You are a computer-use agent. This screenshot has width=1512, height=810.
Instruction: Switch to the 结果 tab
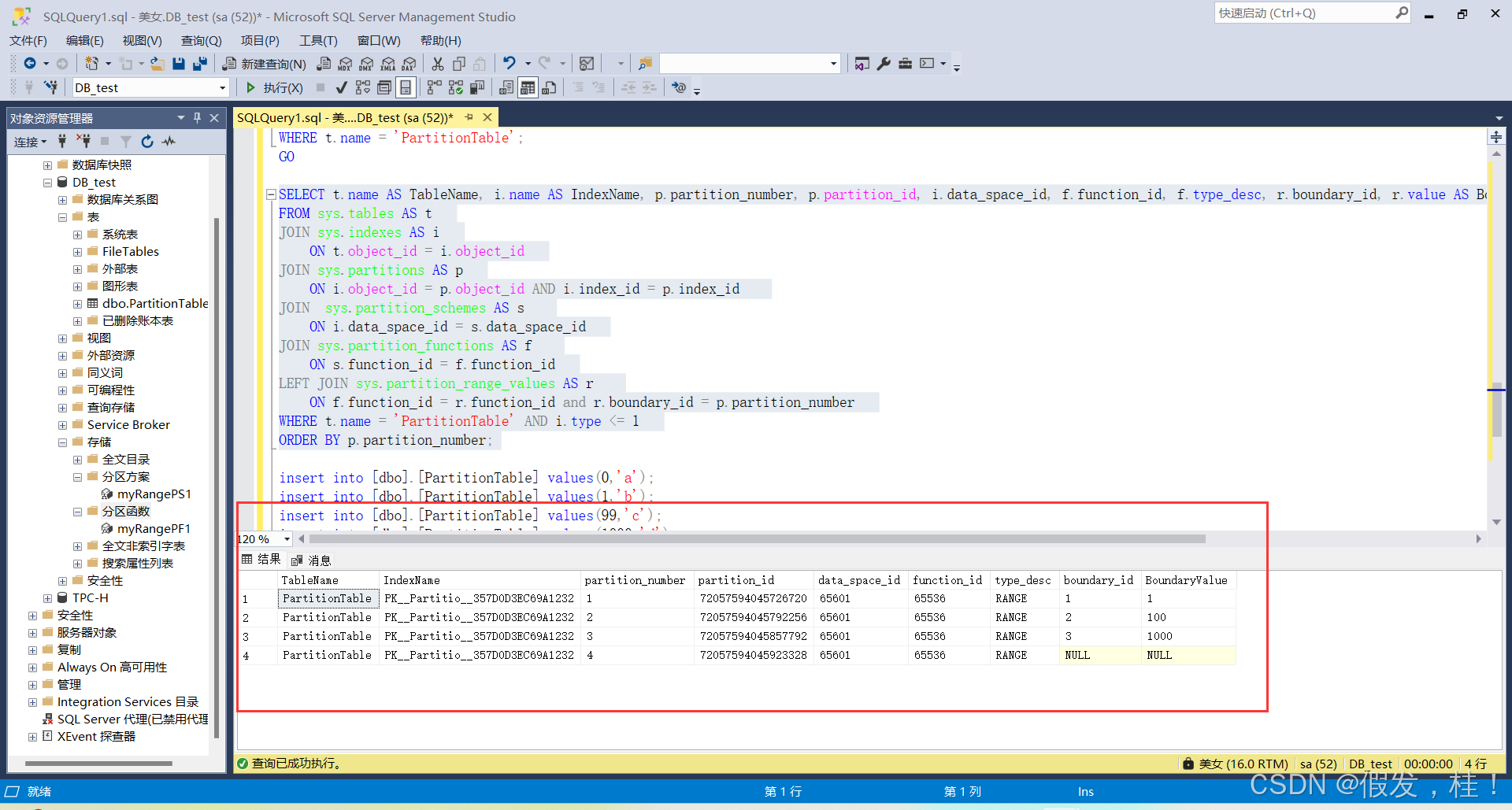point(262,560)
